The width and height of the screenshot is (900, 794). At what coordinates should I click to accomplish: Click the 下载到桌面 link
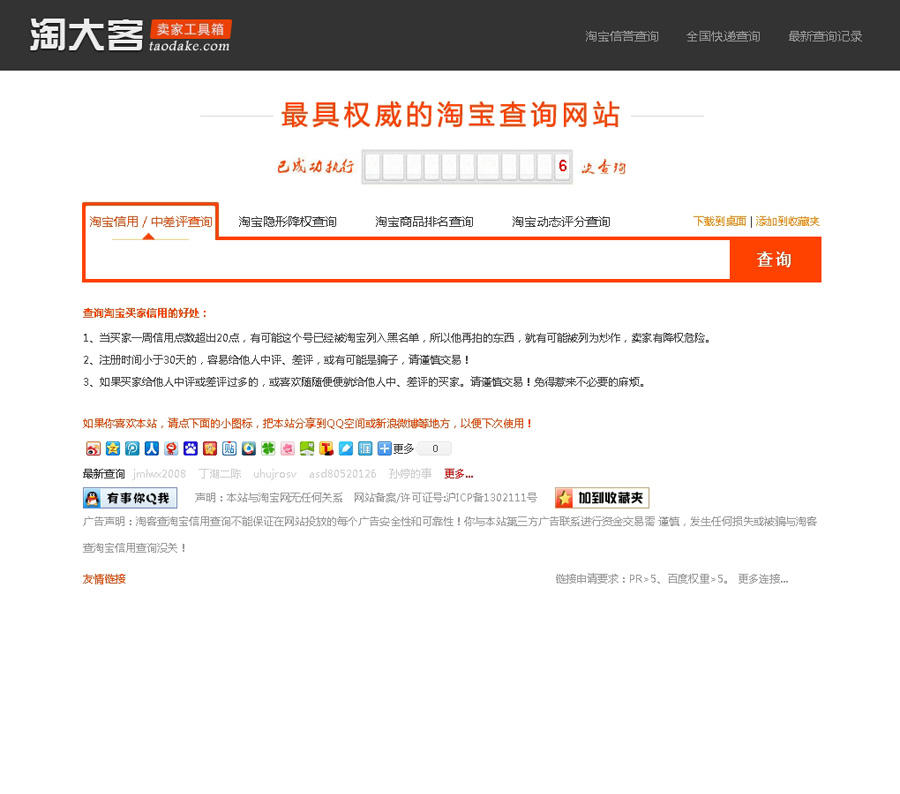click(720, 221)
